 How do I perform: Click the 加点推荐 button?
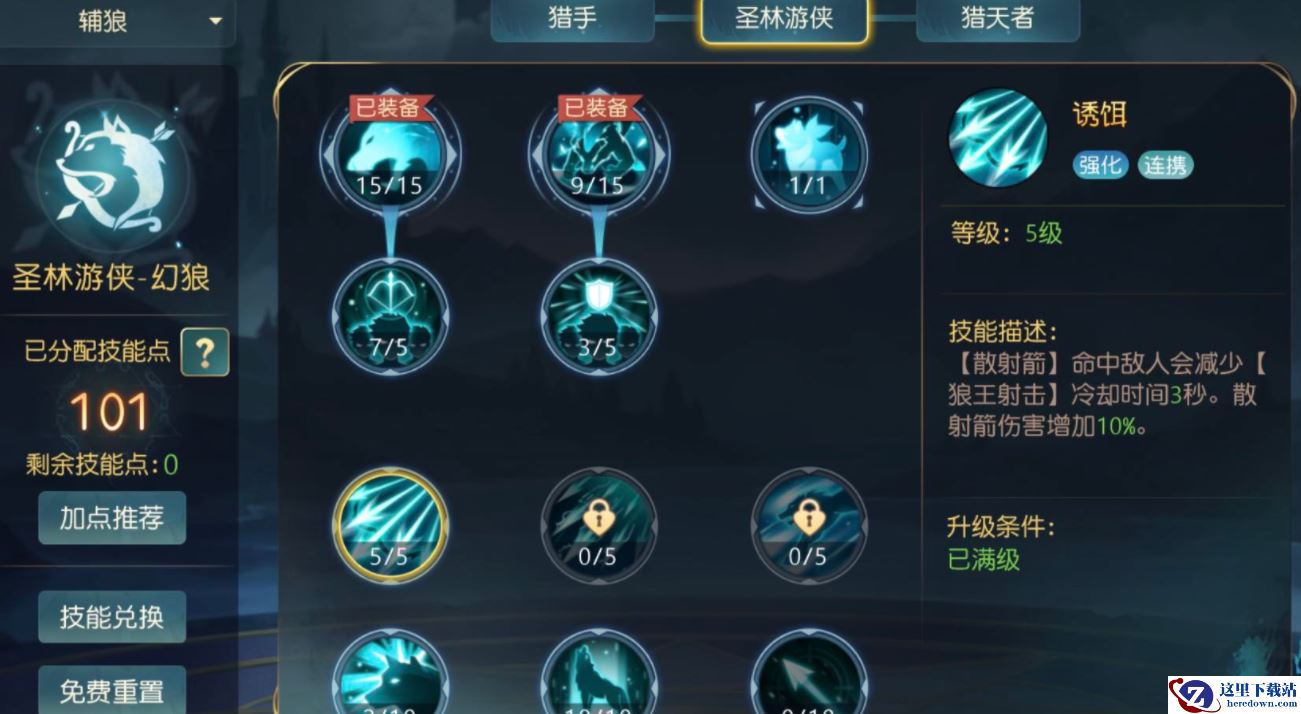point(112,518)
